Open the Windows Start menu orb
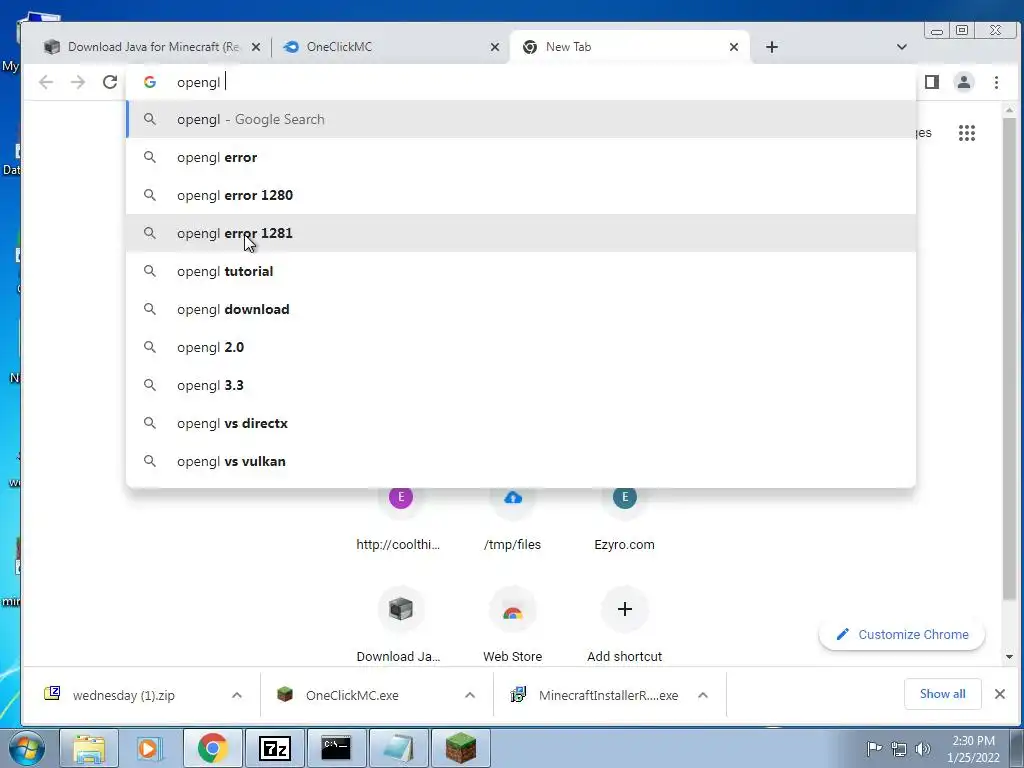This screenshot has height=768, width=1024. [x=26, y=748]
